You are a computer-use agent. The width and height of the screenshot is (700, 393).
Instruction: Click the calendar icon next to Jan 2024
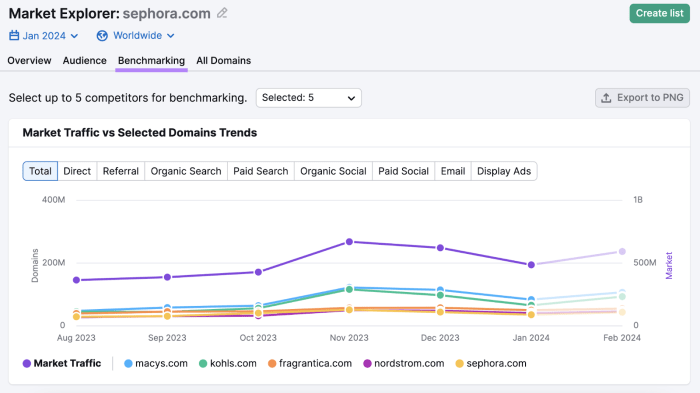click(x=14, y=35)
